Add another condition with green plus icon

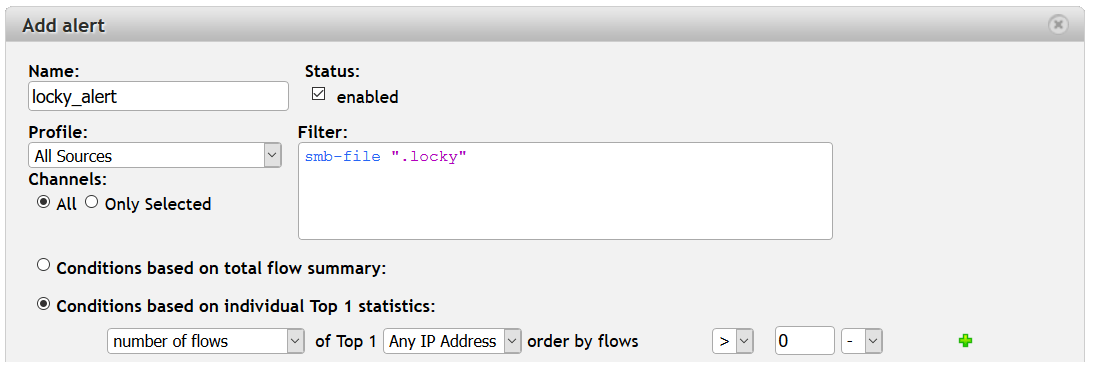pyautogui.click(x=965, y=341)
